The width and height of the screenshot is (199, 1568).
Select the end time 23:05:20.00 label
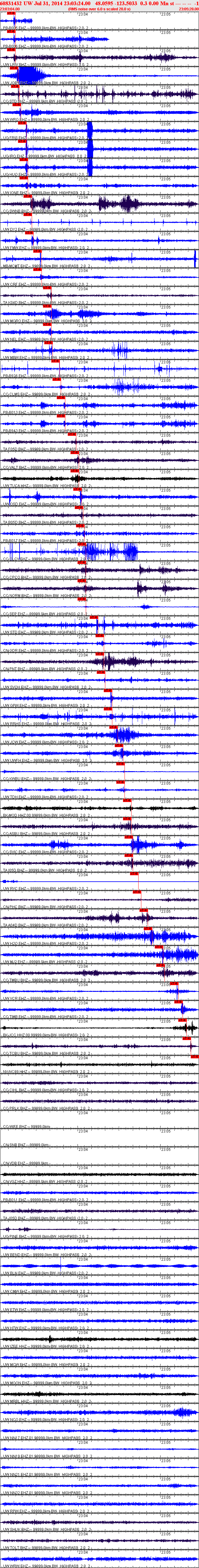[189, 9]
